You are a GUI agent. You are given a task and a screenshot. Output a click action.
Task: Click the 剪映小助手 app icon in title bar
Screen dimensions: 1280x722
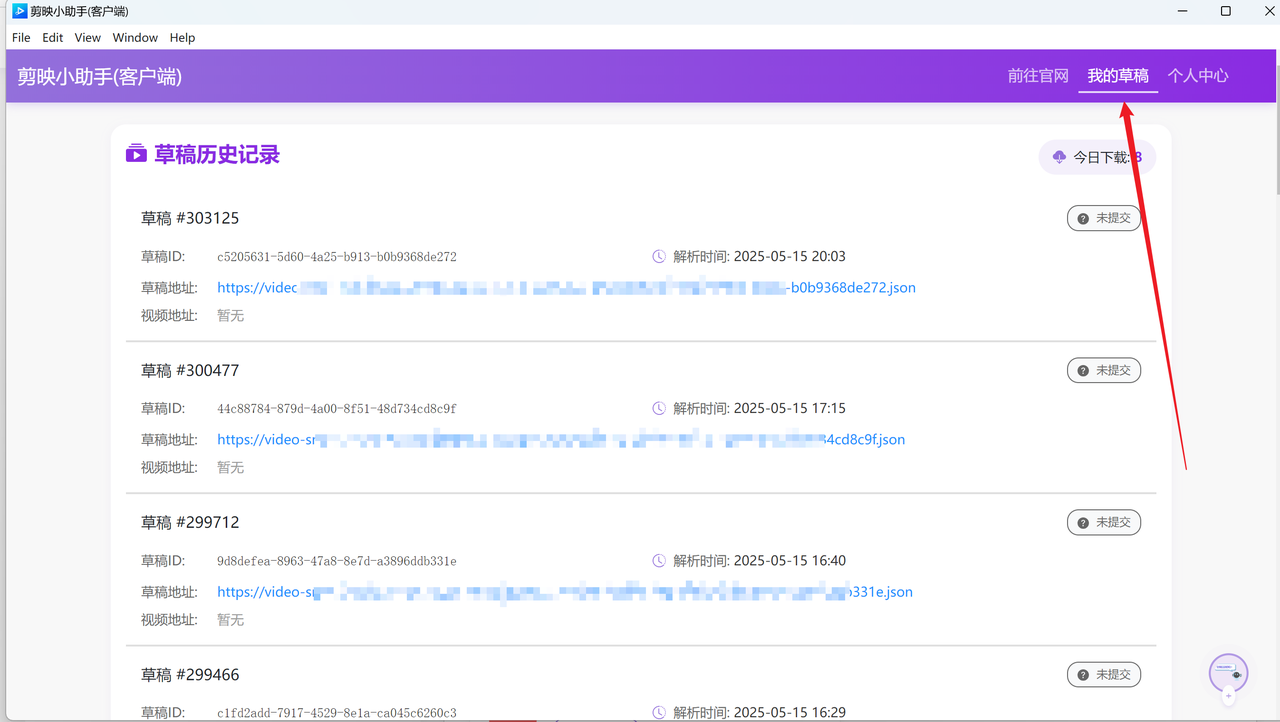click(19, 11)
